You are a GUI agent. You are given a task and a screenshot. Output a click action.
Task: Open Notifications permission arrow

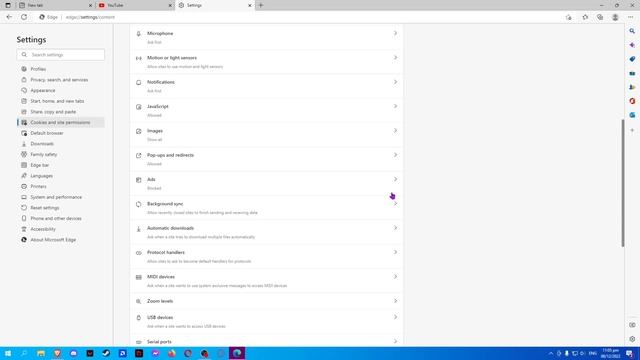395,82
